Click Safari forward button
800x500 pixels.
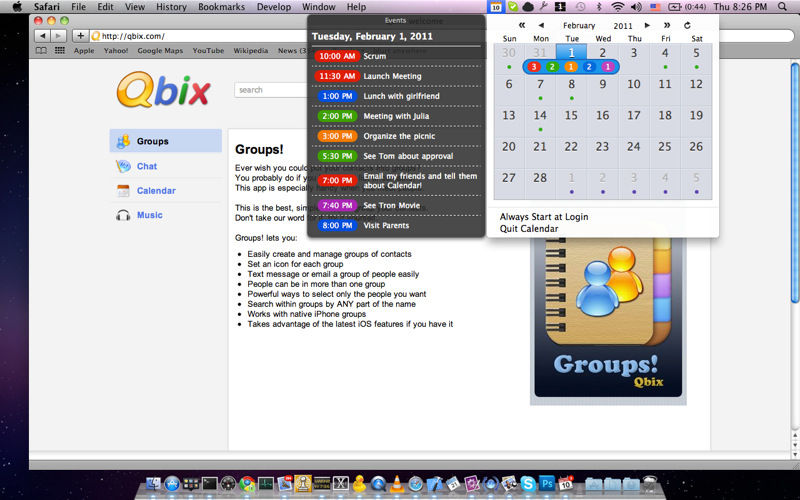pyautogui.click(x=59, y=36)
